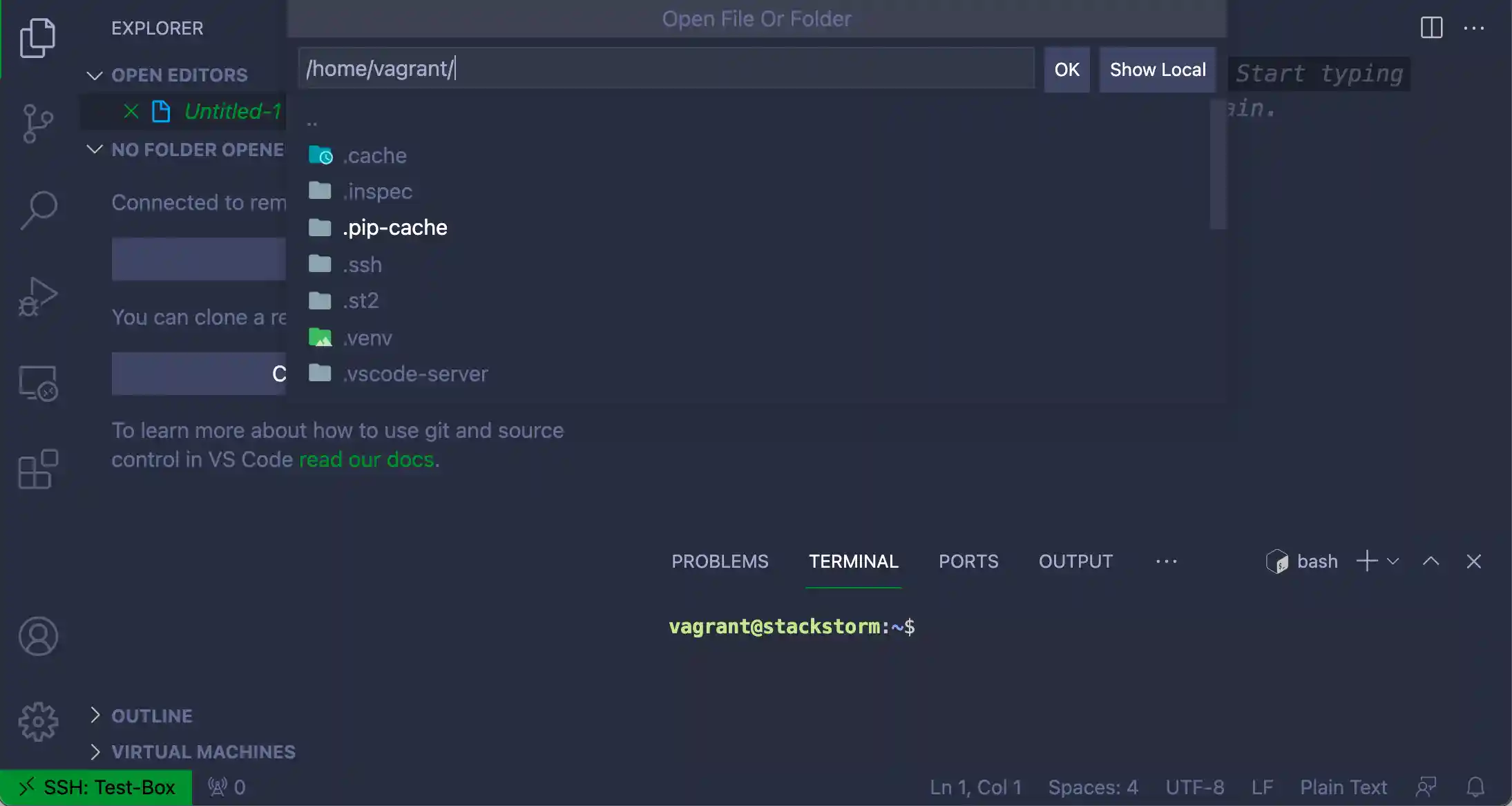
Task: Open notifications via the bell icon
Action: 1475,787
